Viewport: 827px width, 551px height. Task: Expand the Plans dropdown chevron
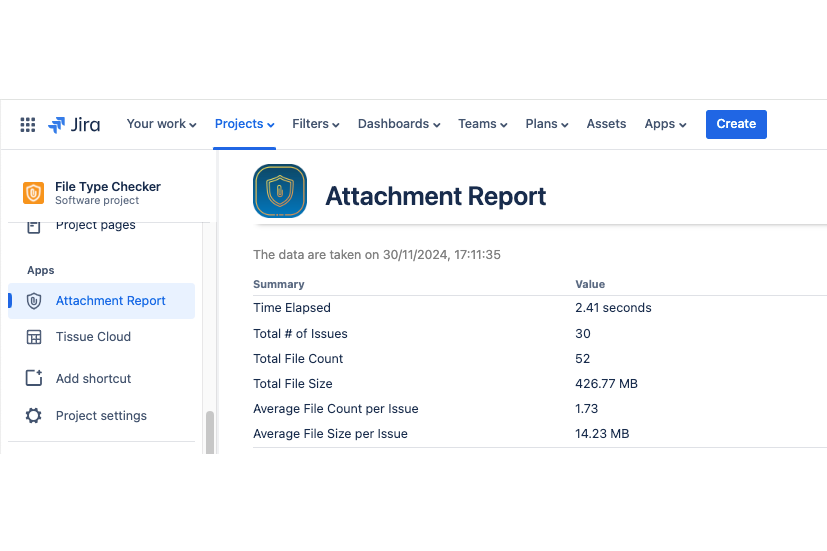click(x=564, y=125)
